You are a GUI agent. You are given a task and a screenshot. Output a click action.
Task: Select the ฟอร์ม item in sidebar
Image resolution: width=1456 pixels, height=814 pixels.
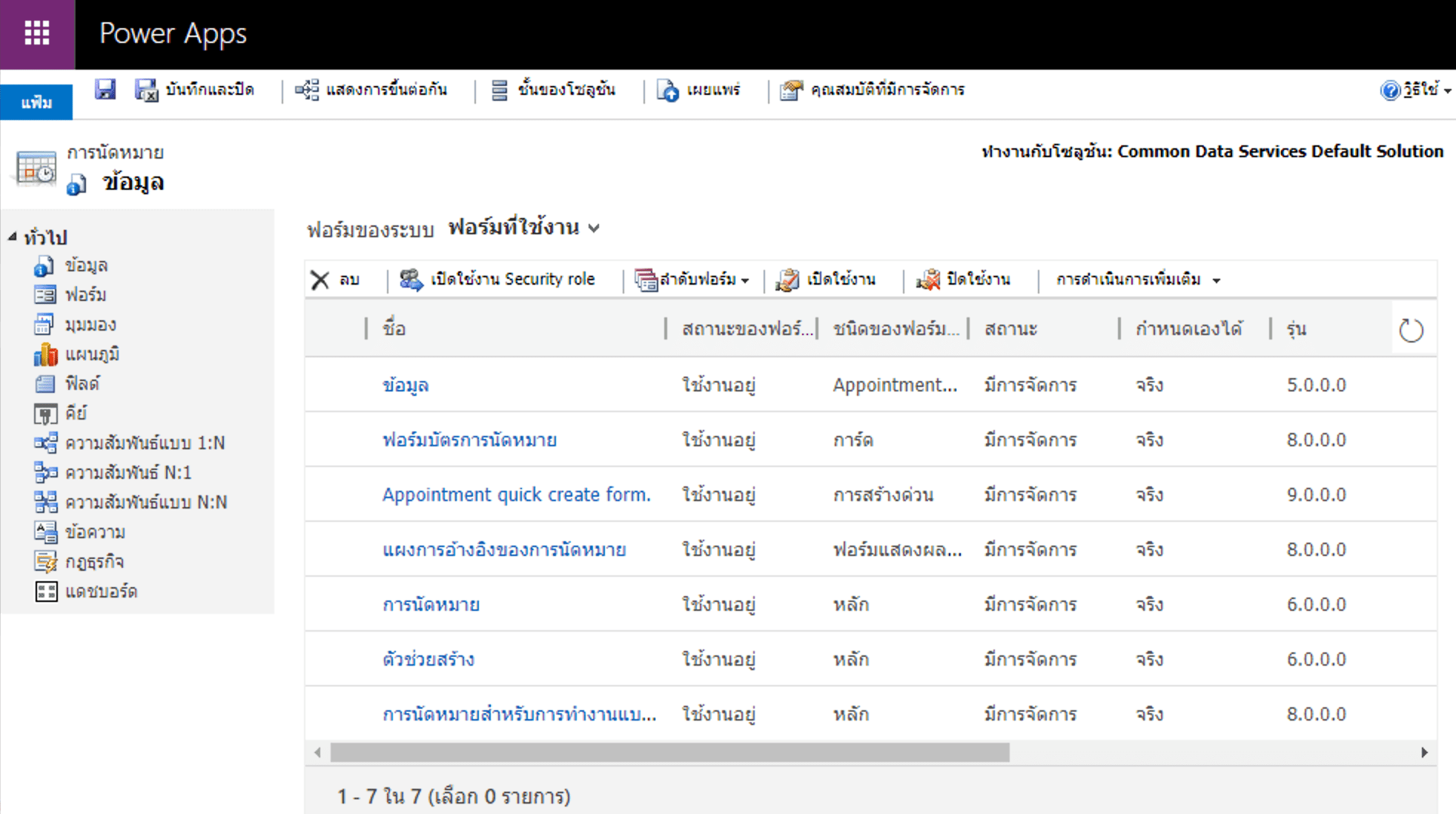(x=84, y=296)
